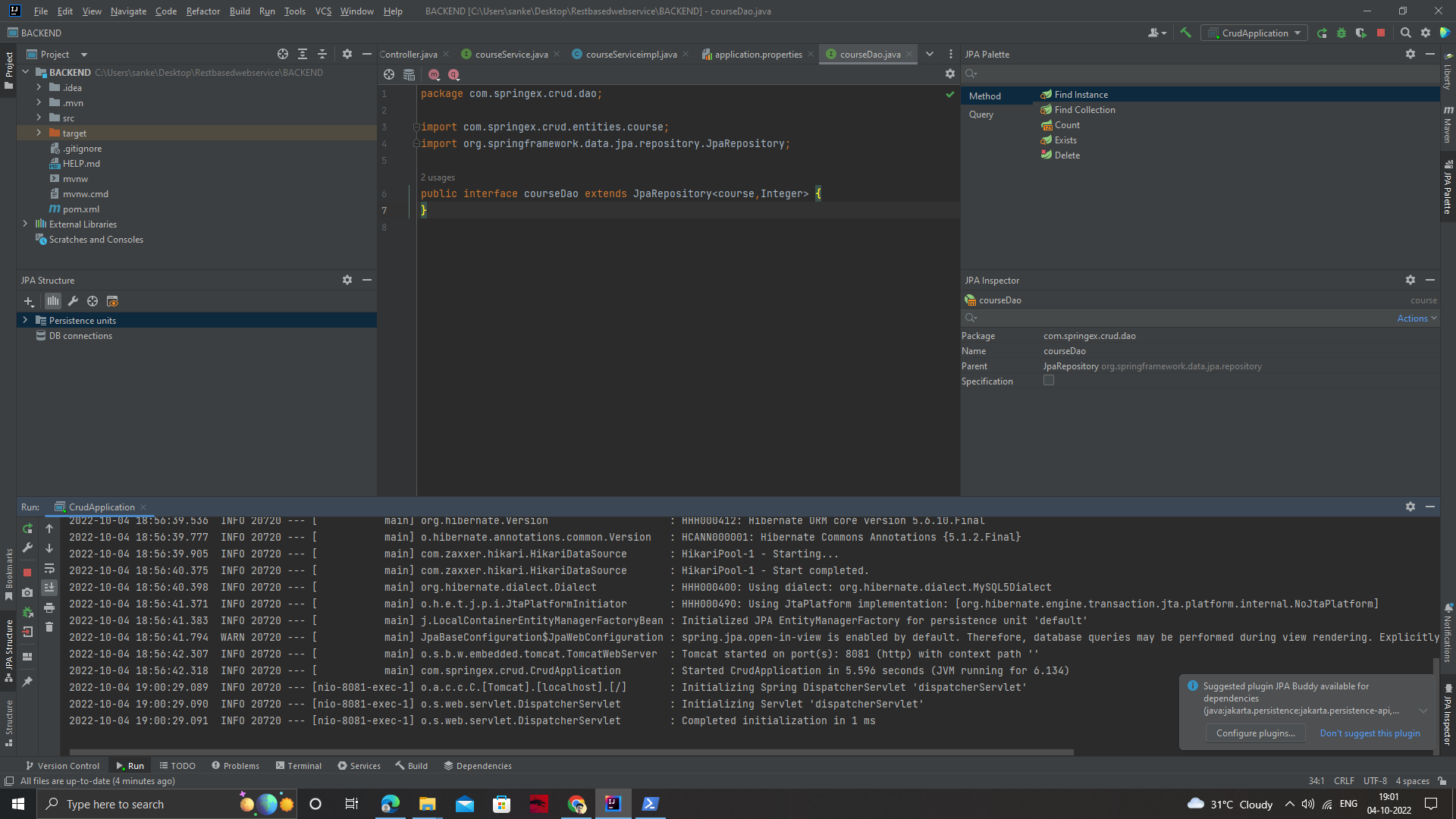The width and height of the screenshot is (1456, 819).
Task: Open Actions dropdown in JPA Inspector
Action: point(1417,318)
